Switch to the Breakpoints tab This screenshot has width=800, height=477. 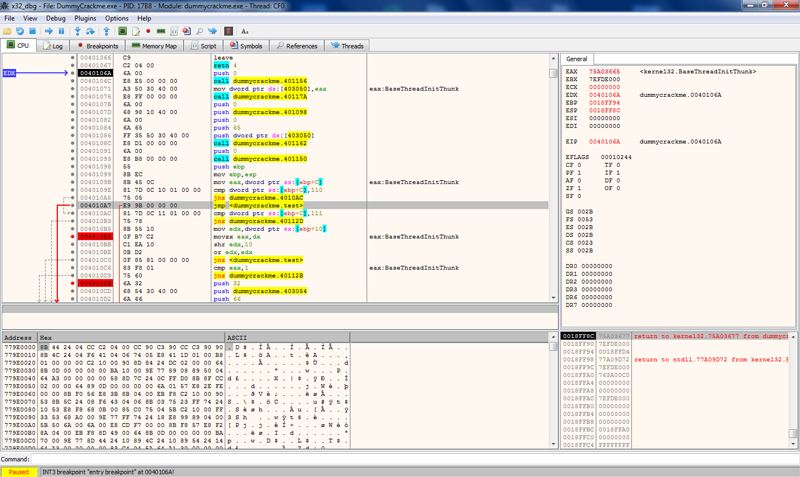click(97, 46)
